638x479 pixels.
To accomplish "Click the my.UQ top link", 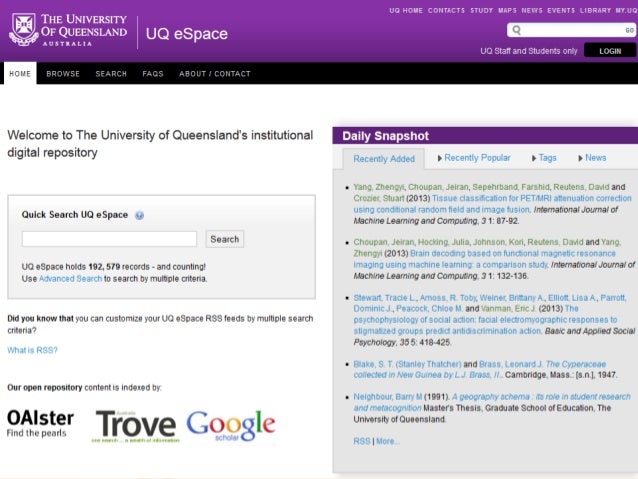I will pyautogui.click(x=626, y=11).
